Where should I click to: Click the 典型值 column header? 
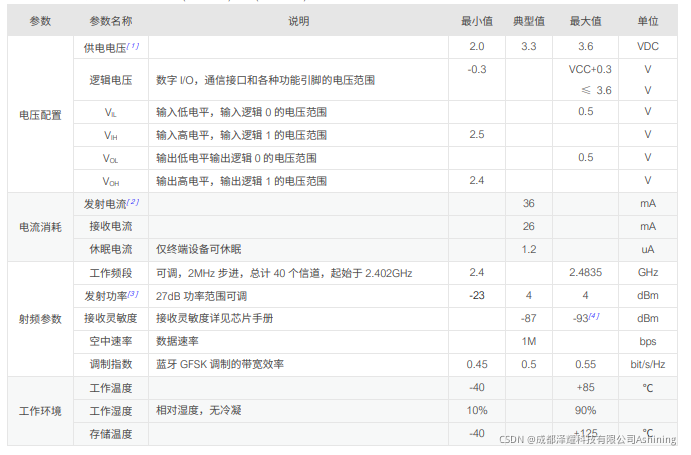[529, 21]
